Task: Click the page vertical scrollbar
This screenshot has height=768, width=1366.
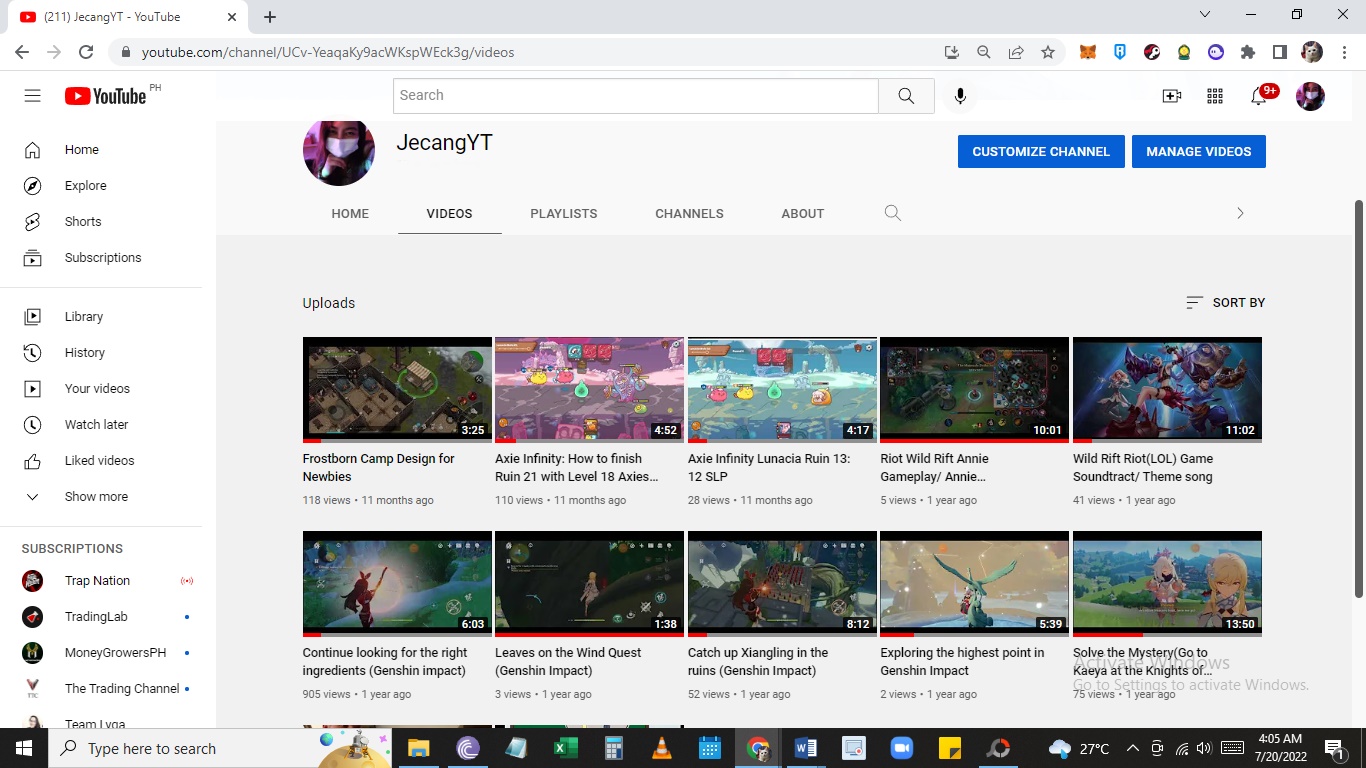Action: tap(1359, 400)
